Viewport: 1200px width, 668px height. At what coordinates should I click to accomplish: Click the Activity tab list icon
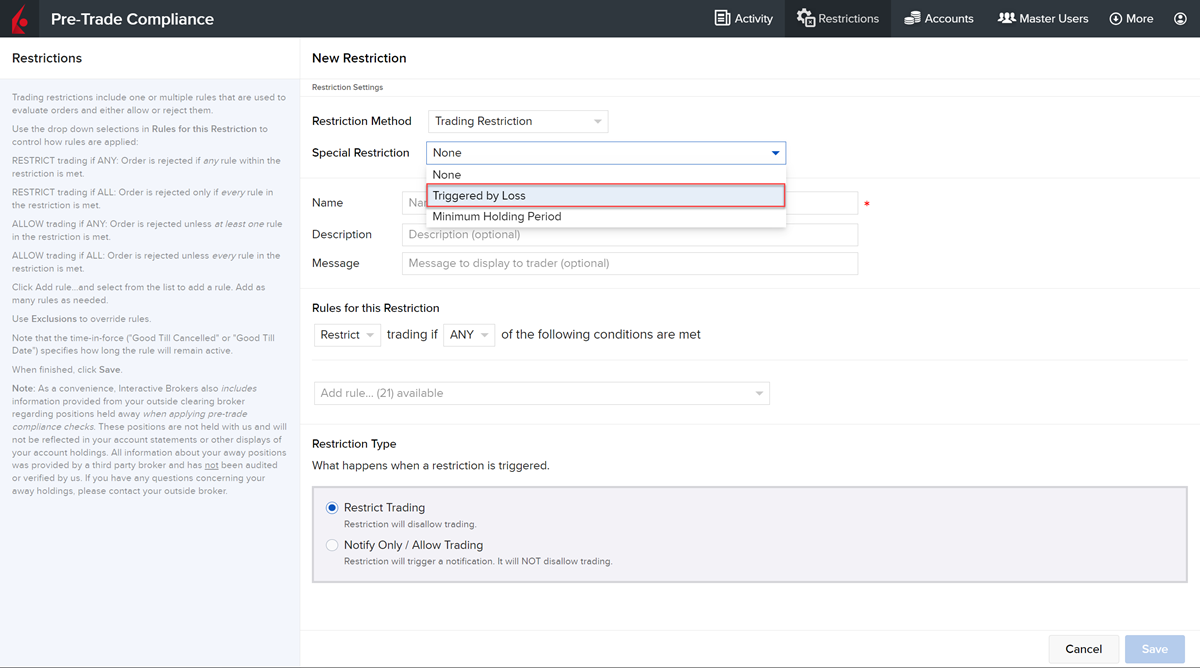tap(722, 18)
